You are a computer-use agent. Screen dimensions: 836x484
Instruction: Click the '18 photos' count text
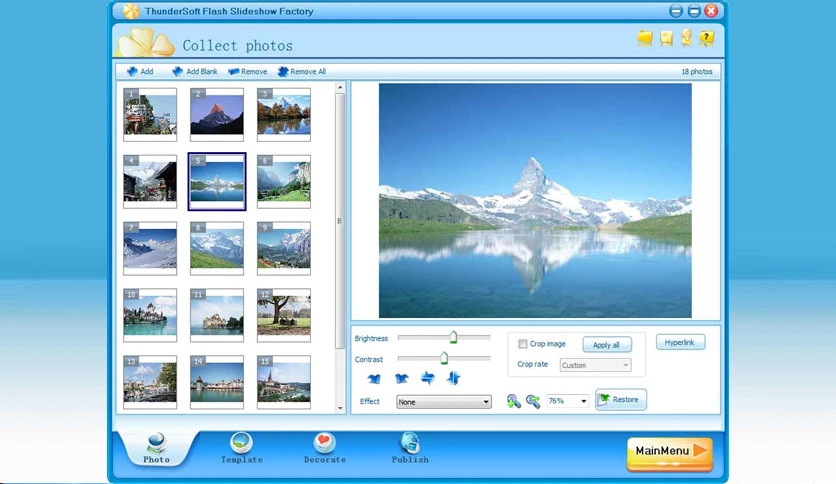(697, 71)
